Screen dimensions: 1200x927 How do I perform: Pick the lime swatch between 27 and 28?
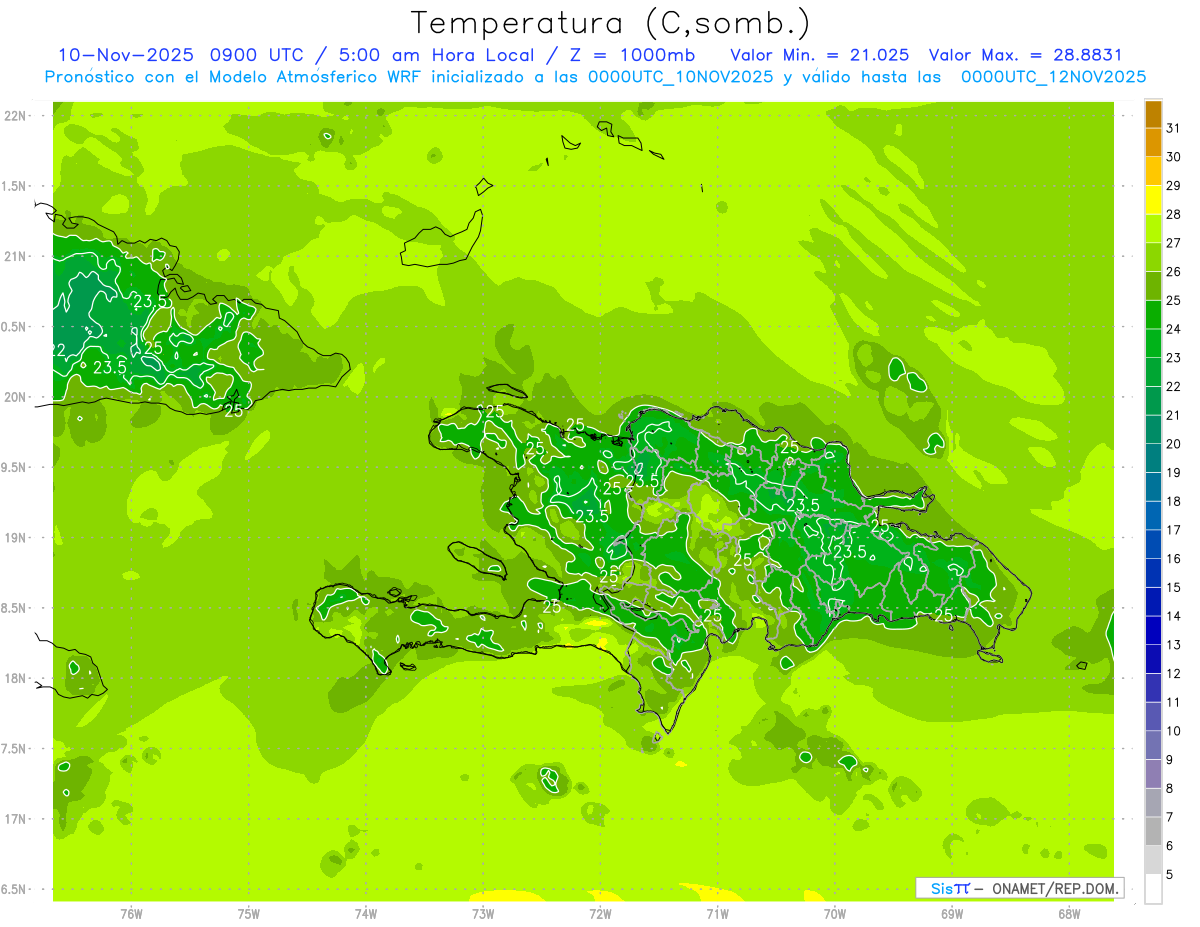1153,228
